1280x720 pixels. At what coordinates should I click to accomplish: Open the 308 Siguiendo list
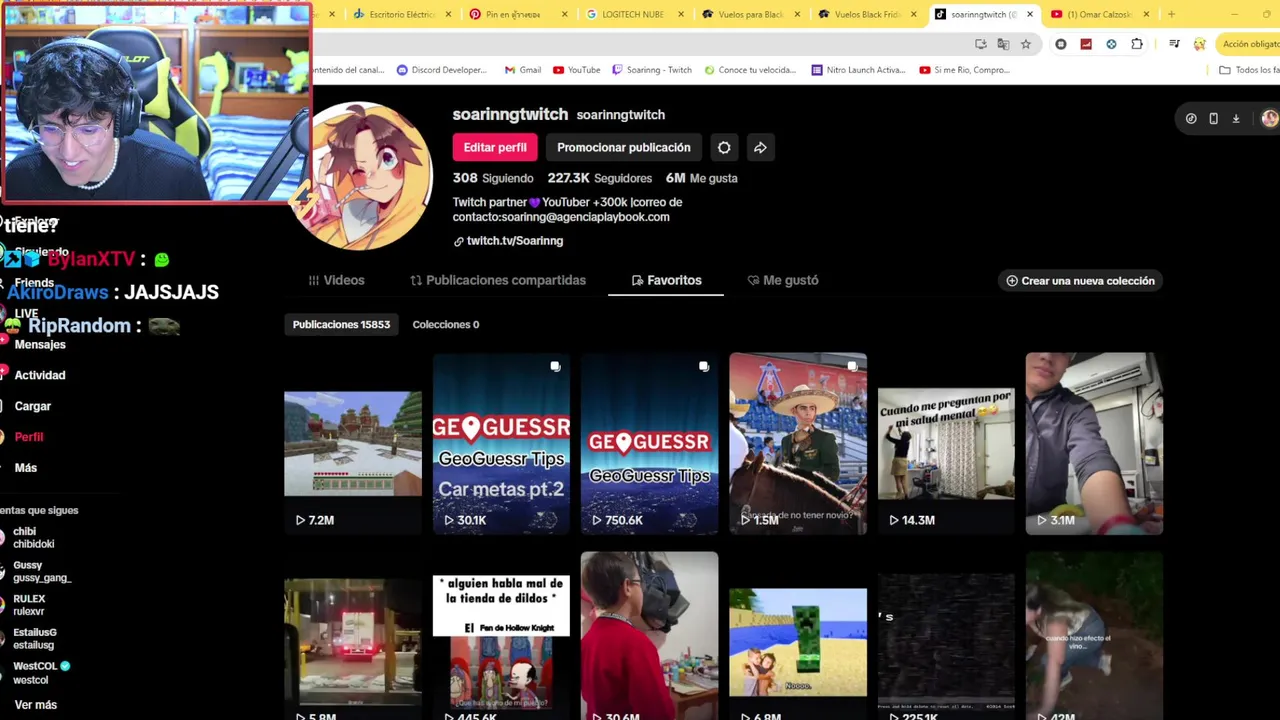tap(493, 178)
